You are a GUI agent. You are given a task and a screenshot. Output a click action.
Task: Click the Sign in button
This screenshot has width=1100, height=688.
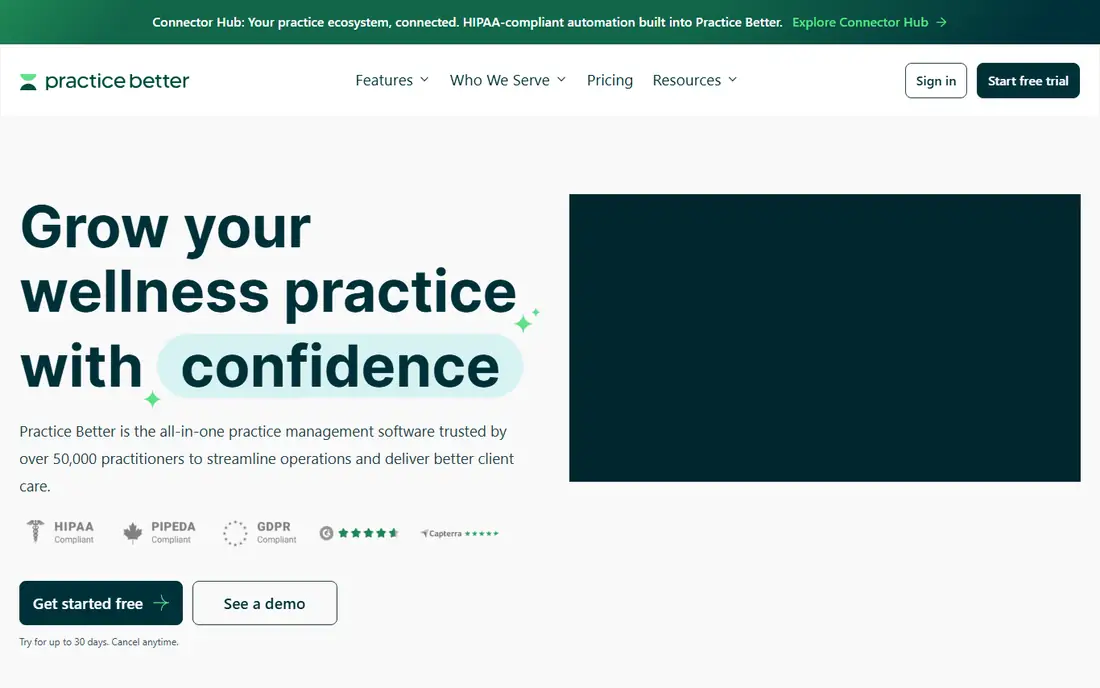pos(936,81)
